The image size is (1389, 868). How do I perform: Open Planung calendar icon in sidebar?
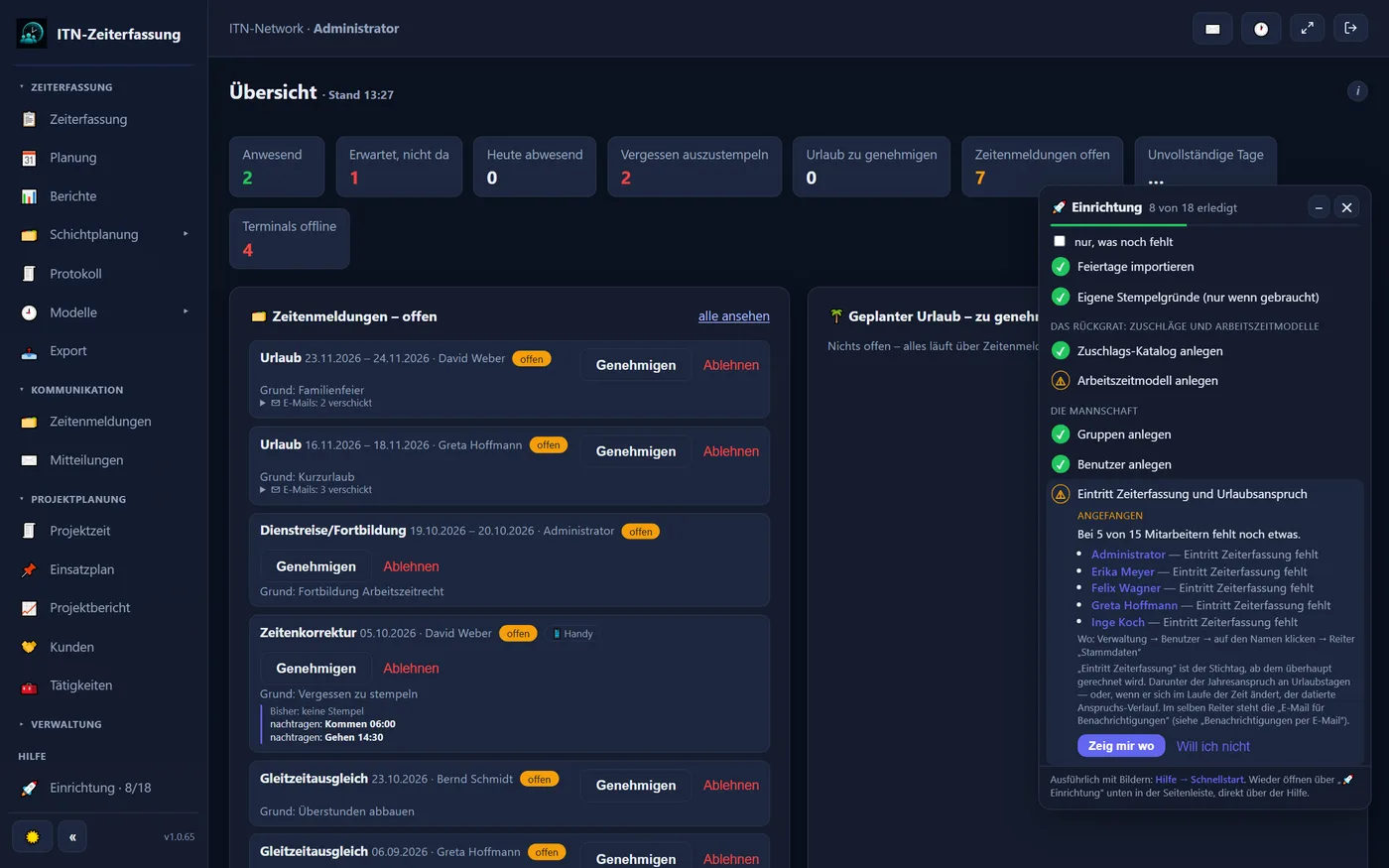tap(29, 158)
